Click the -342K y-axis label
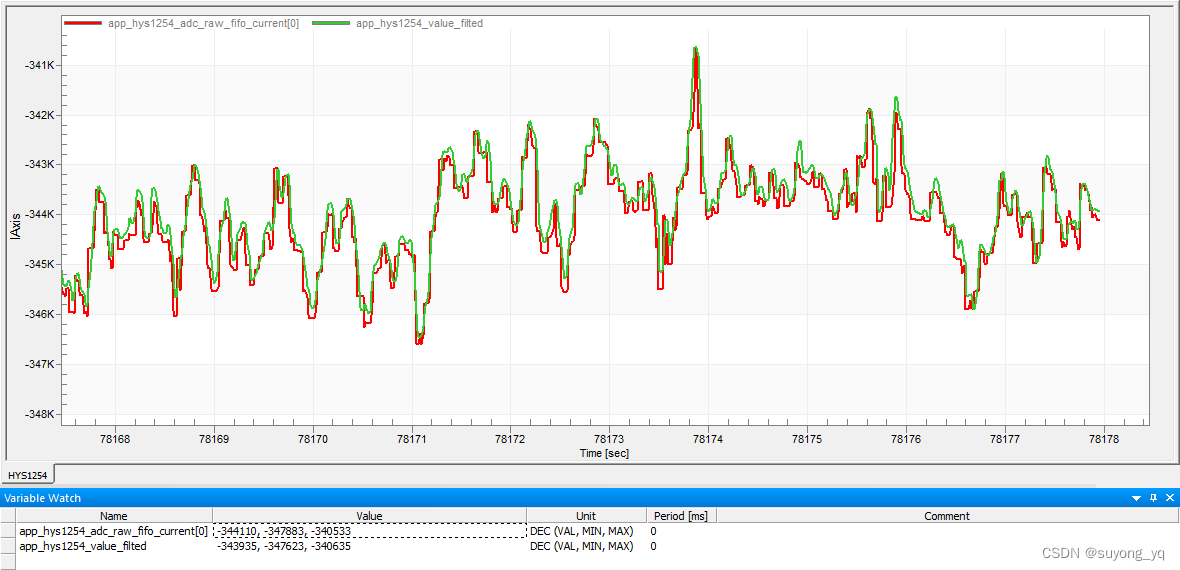Screen dimensions: 1180x570 pyautogui.click(x=38, y=115)
